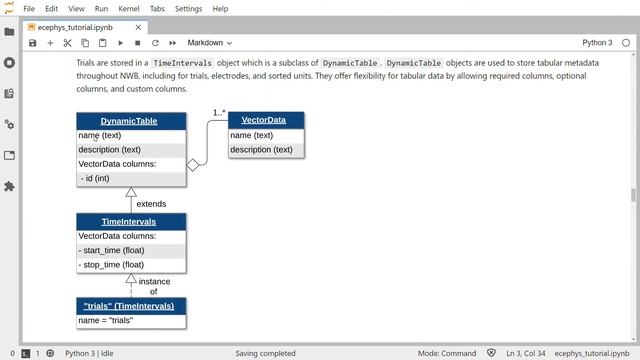Interrupt the kernel with the stop icon
640x360 pixels.
click(x=138, y=43)
